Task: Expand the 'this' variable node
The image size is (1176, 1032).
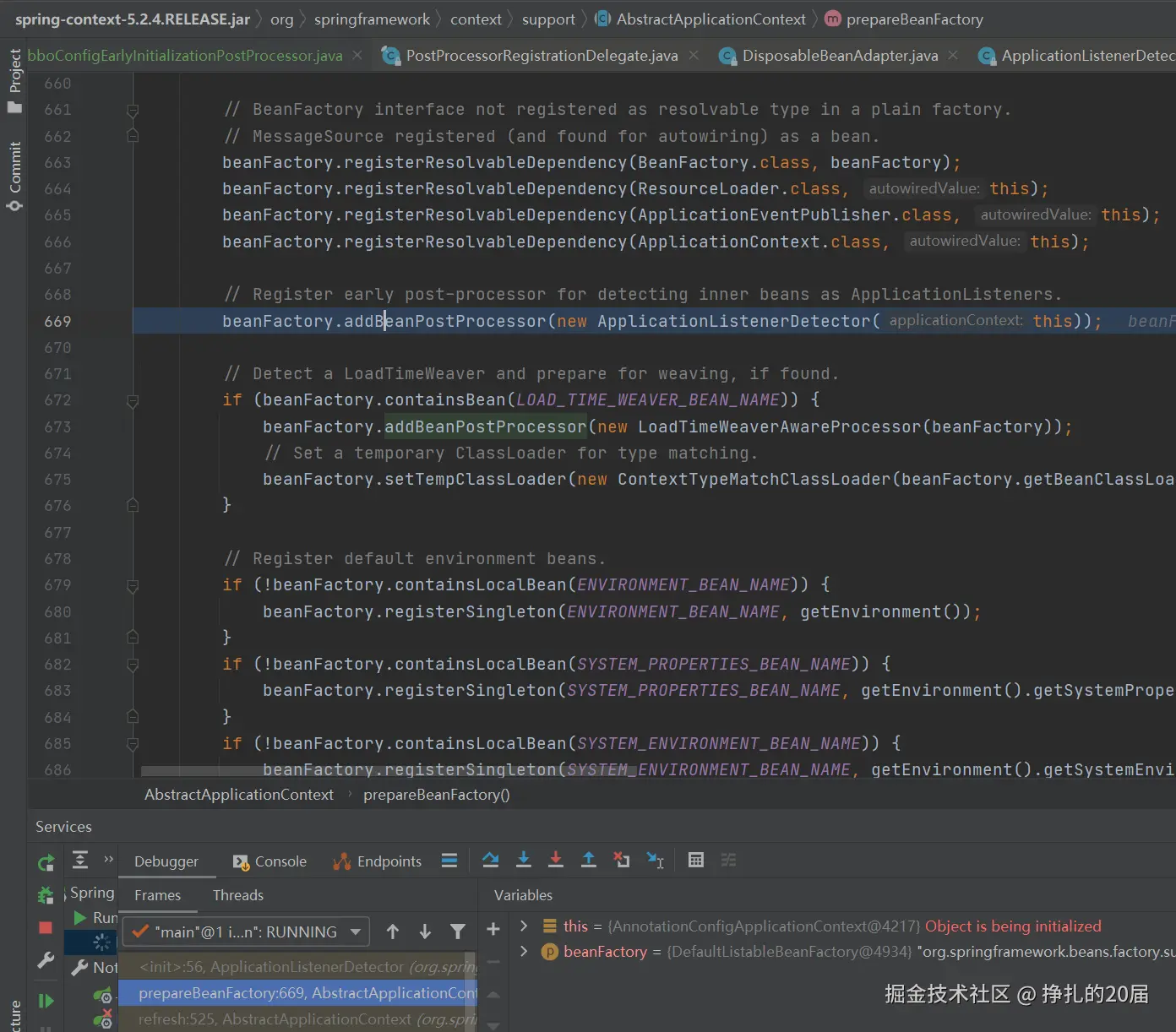Action: (x=524, y=926)
